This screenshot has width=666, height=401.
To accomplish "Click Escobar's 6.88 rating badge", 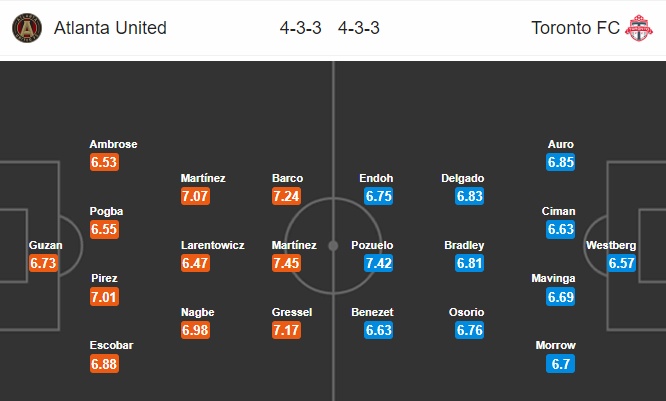I will tap(104, 364).
